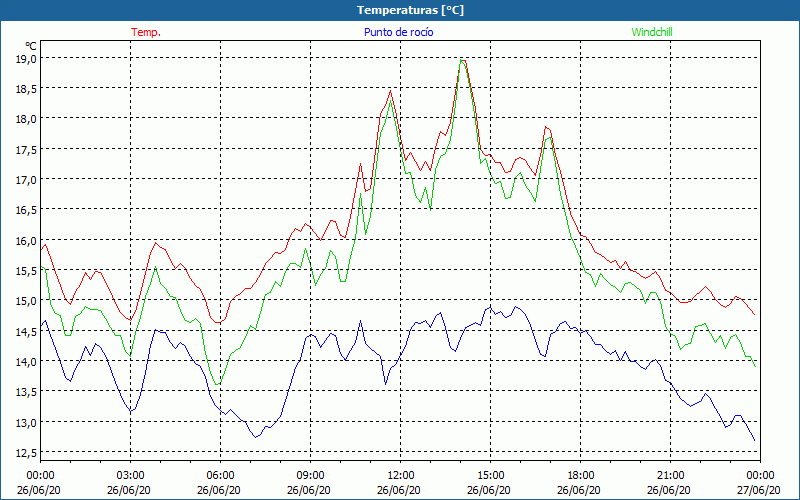Click the 21:00 time axis label
Image resolution: width=800 pixels, height=500 pixels.
pyautogui.click(x=670, y=476)
